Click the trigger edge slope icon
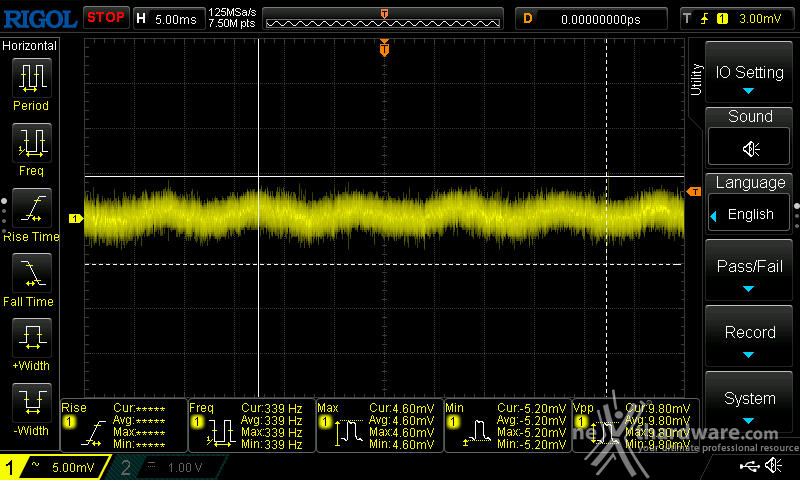The image size is (800, 480). pos(705,19)
